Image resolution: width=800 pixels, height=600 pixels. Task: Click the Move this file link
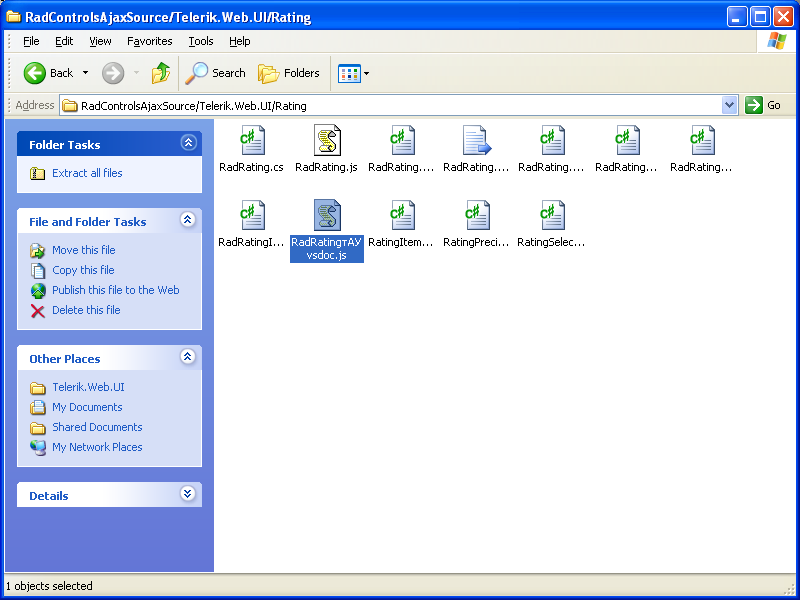[x=84, y=250]
